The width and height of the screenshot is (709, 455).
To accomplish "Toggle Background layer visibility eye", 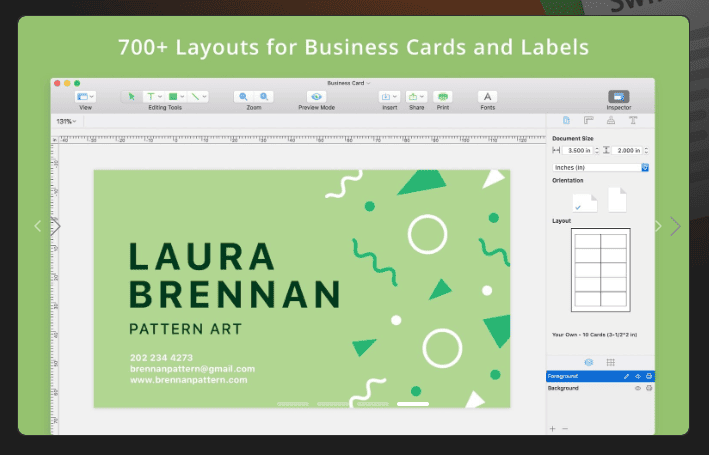I will tap(638, 388).
